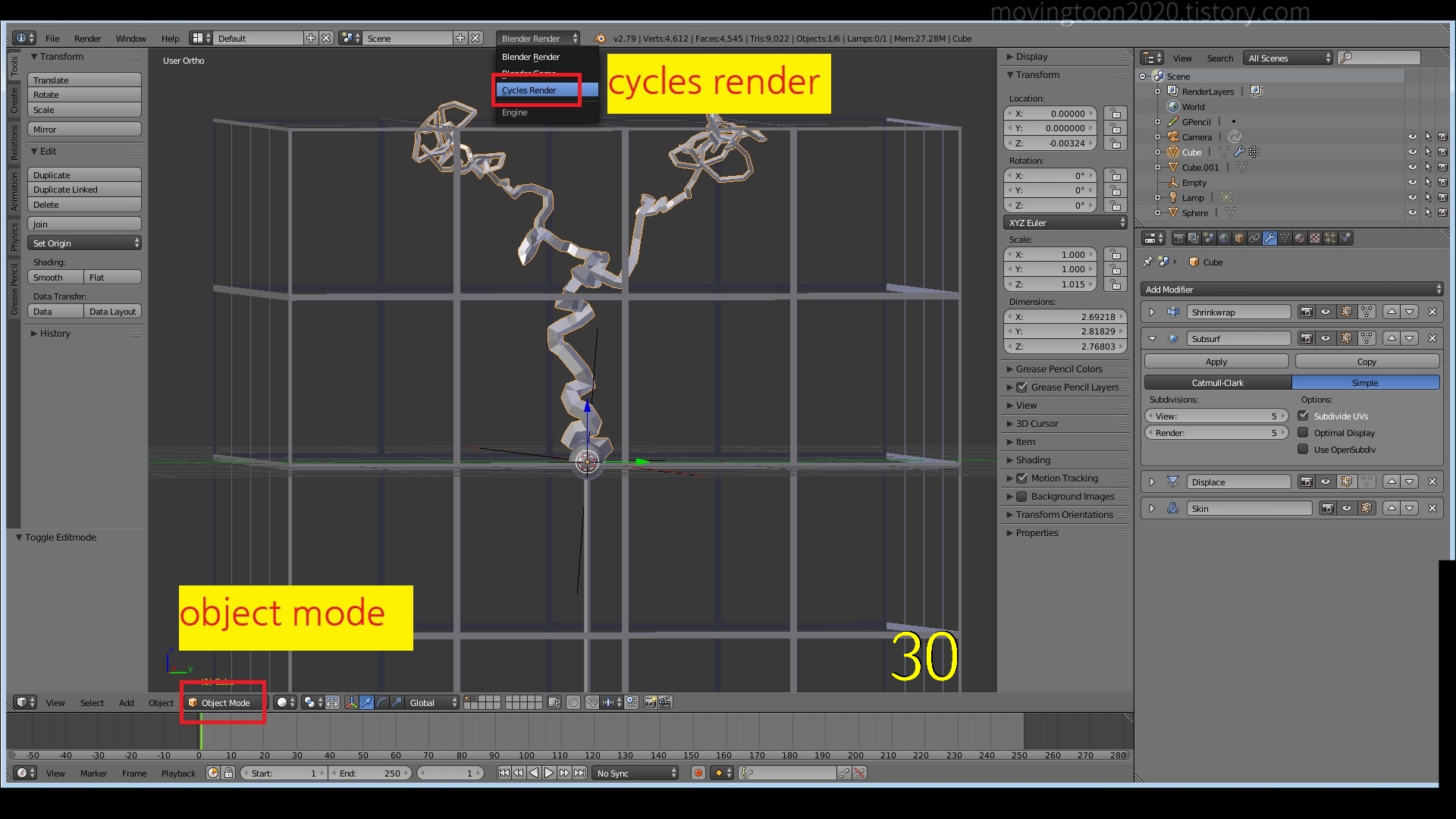Click the OpenGL render image camera icon
Viewport: 1456px width, 819px height.
[650, 702]
